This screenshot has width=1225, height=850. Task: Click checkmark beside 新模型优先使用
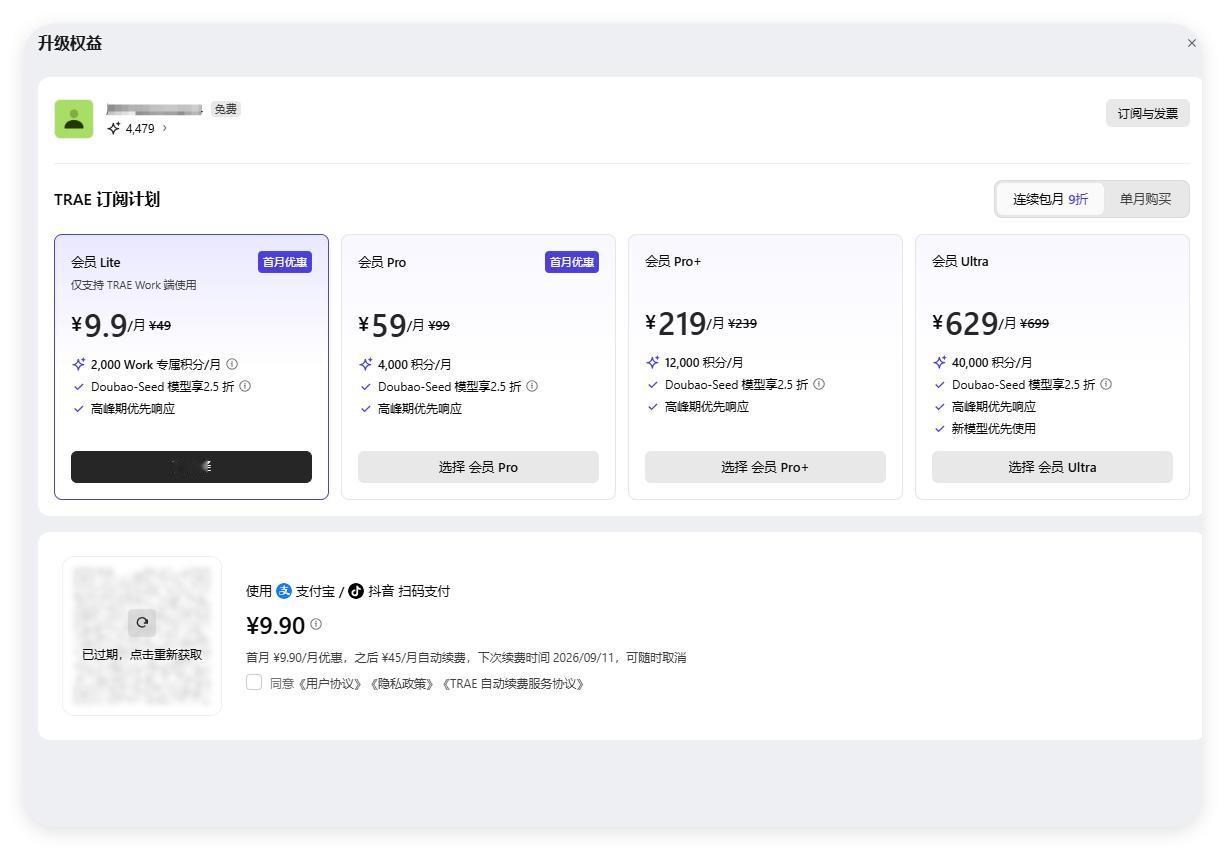pos(940,428)
